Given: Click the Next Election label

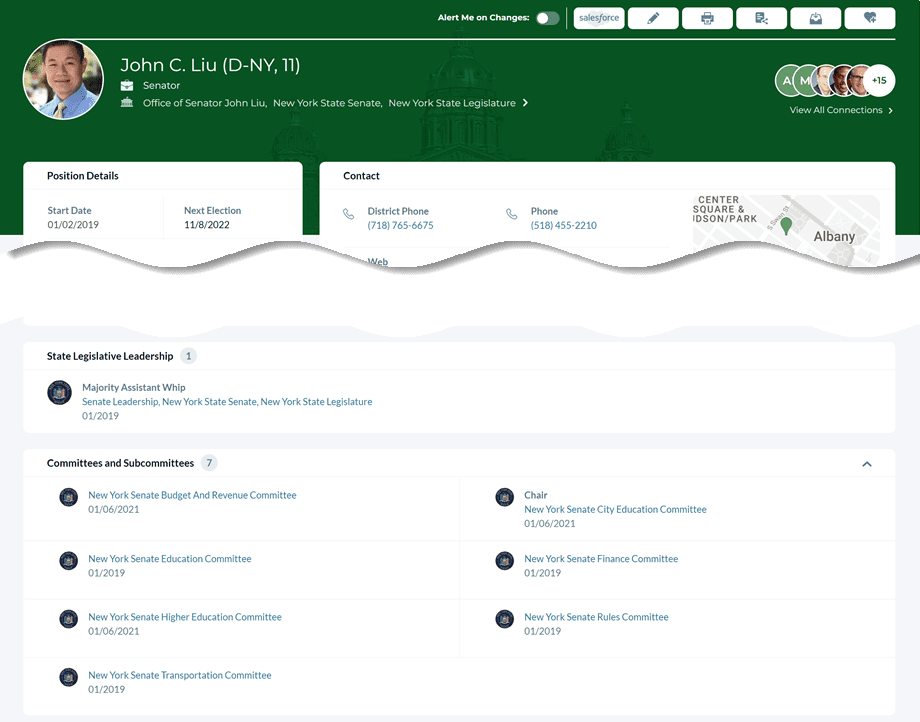Looking at the screenshot, I should pos(212,211).
